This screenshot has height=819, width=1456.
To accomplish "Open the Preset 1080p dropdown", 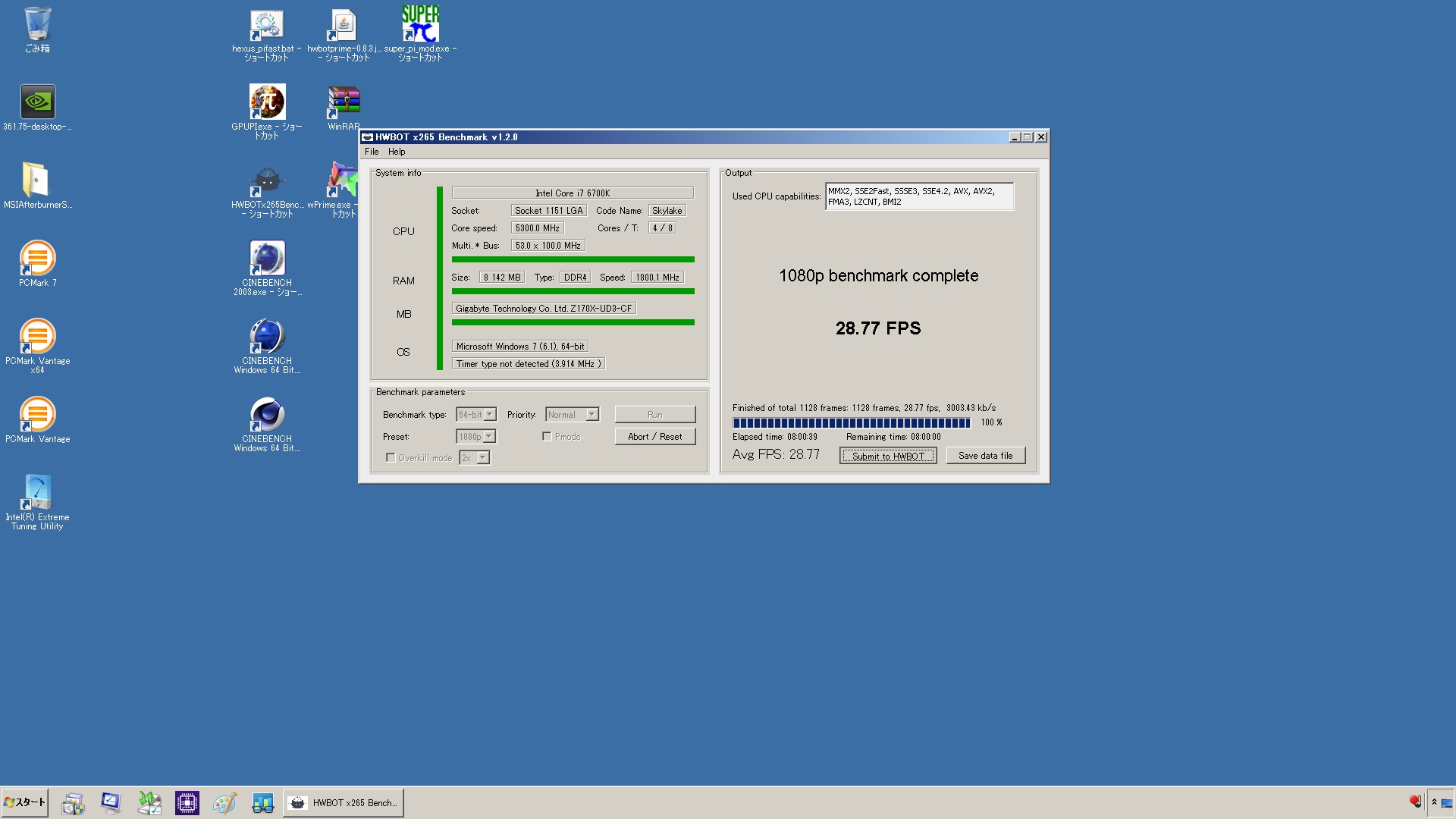I will click(x=476, y=437).
